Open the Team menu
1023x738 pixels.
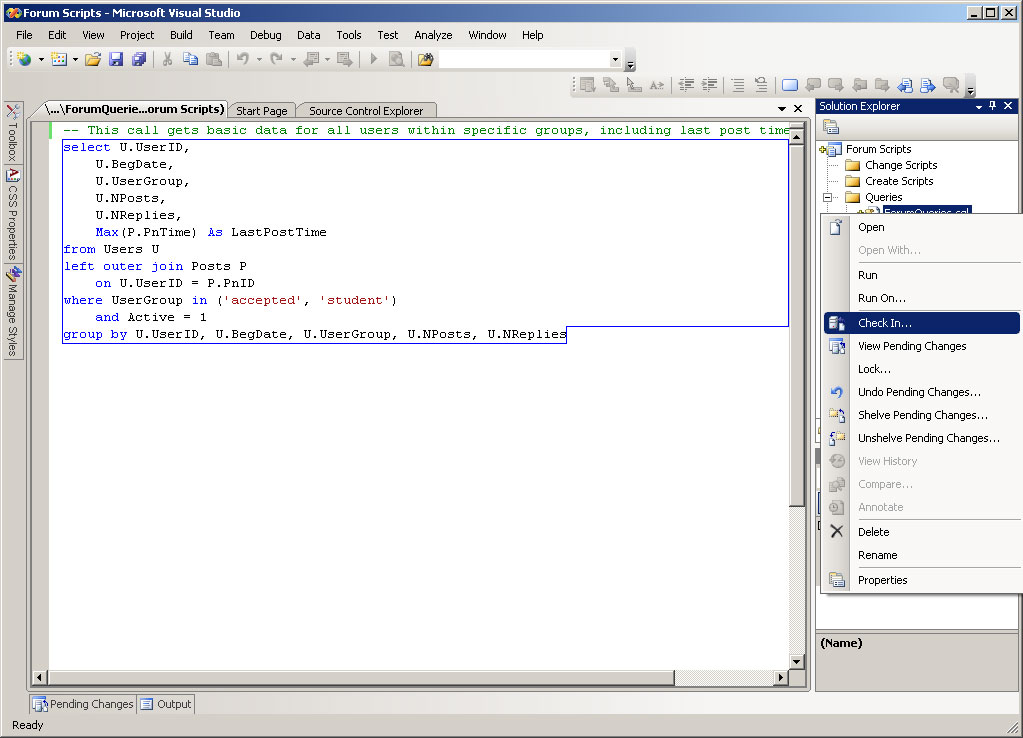221,35
